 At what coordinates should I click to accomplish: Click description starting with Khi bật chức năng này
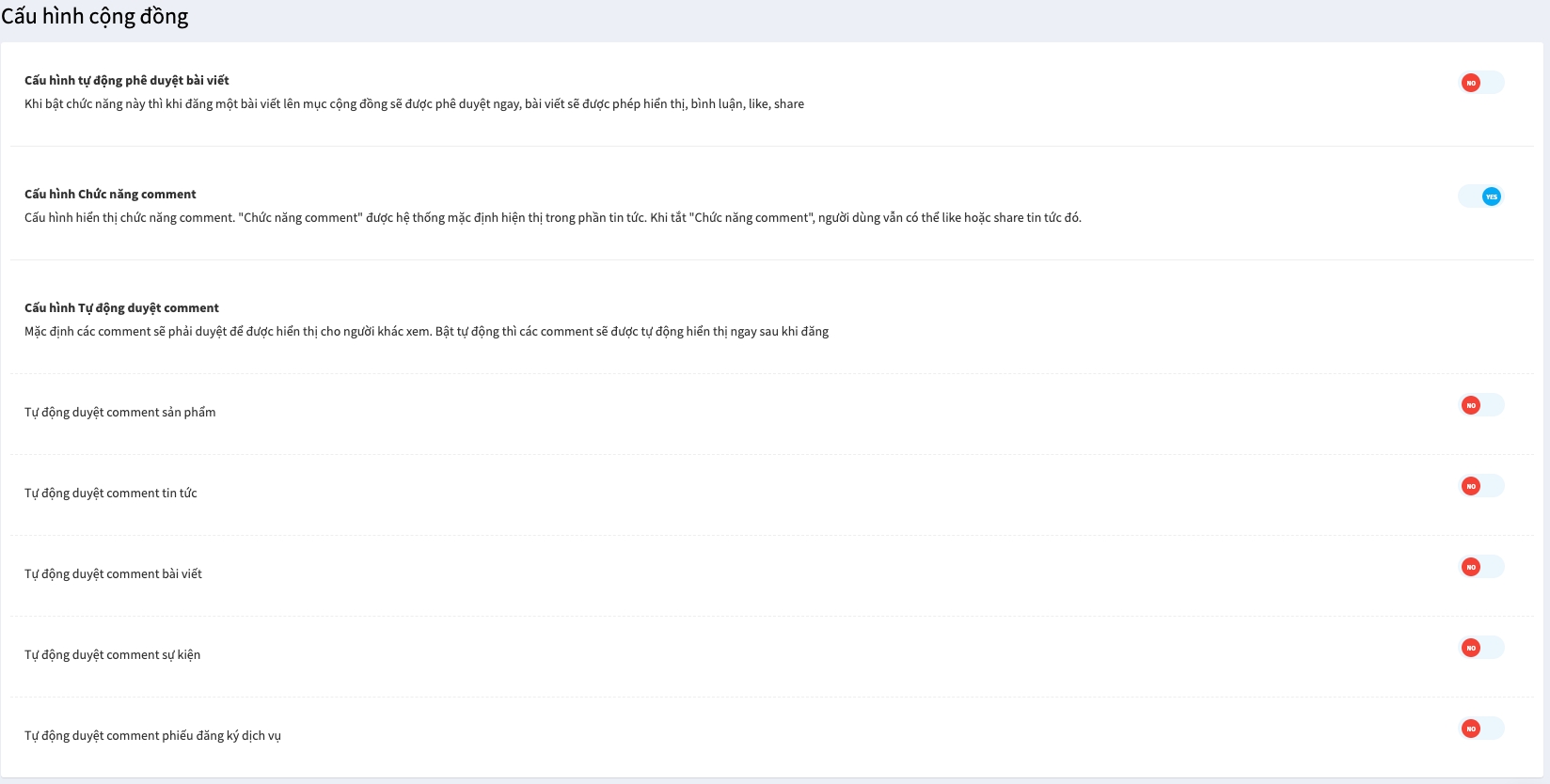tap(414, 104)
